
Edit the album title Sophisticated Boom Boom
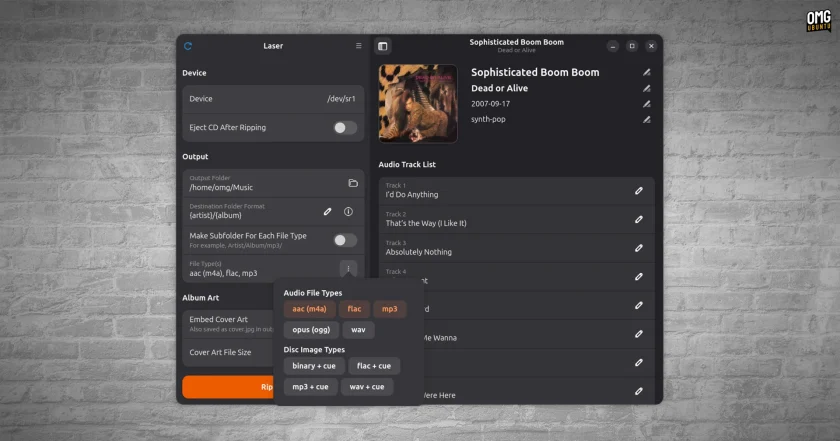pyautogui.click(x=647, y=72)
